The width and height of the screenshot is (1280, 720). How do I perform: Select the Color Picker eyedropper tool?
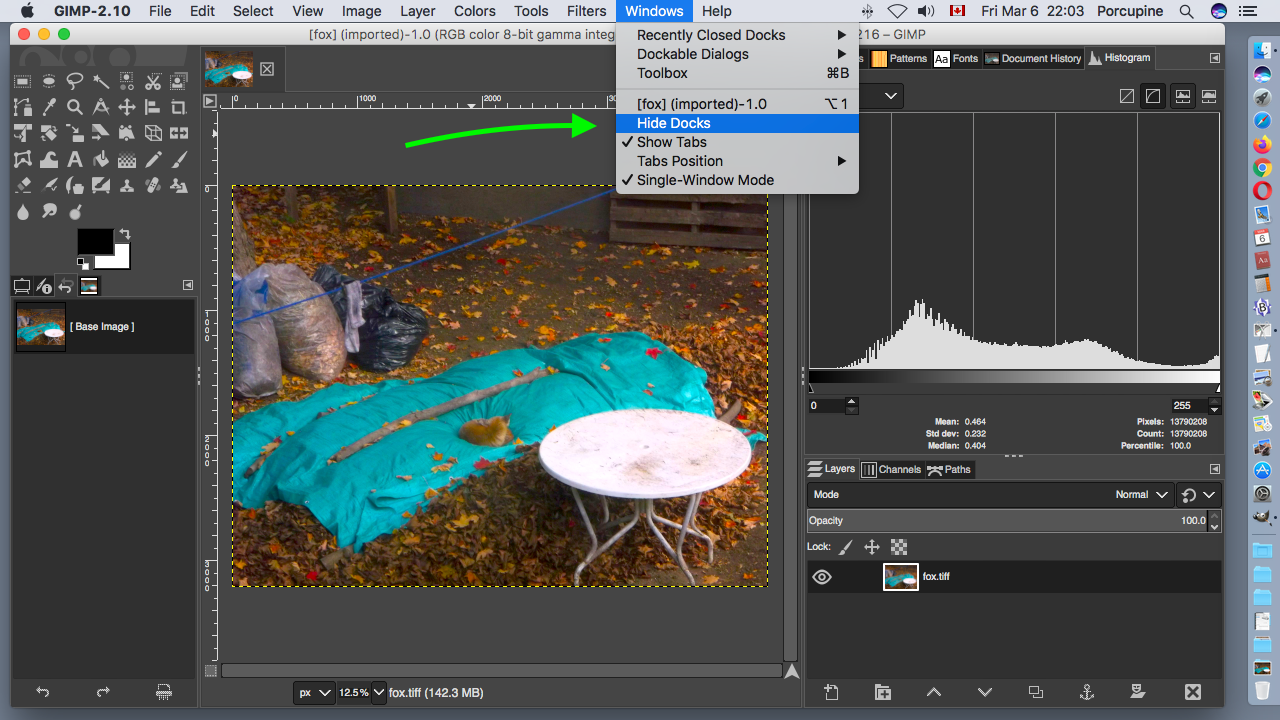pos(48,107)
